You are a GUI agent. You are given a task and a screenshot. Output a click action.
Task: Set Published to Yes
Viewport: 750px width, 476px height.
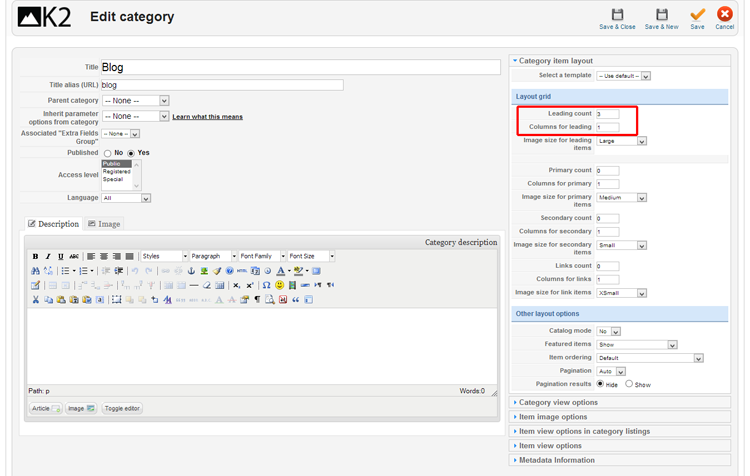pos(131,153)
